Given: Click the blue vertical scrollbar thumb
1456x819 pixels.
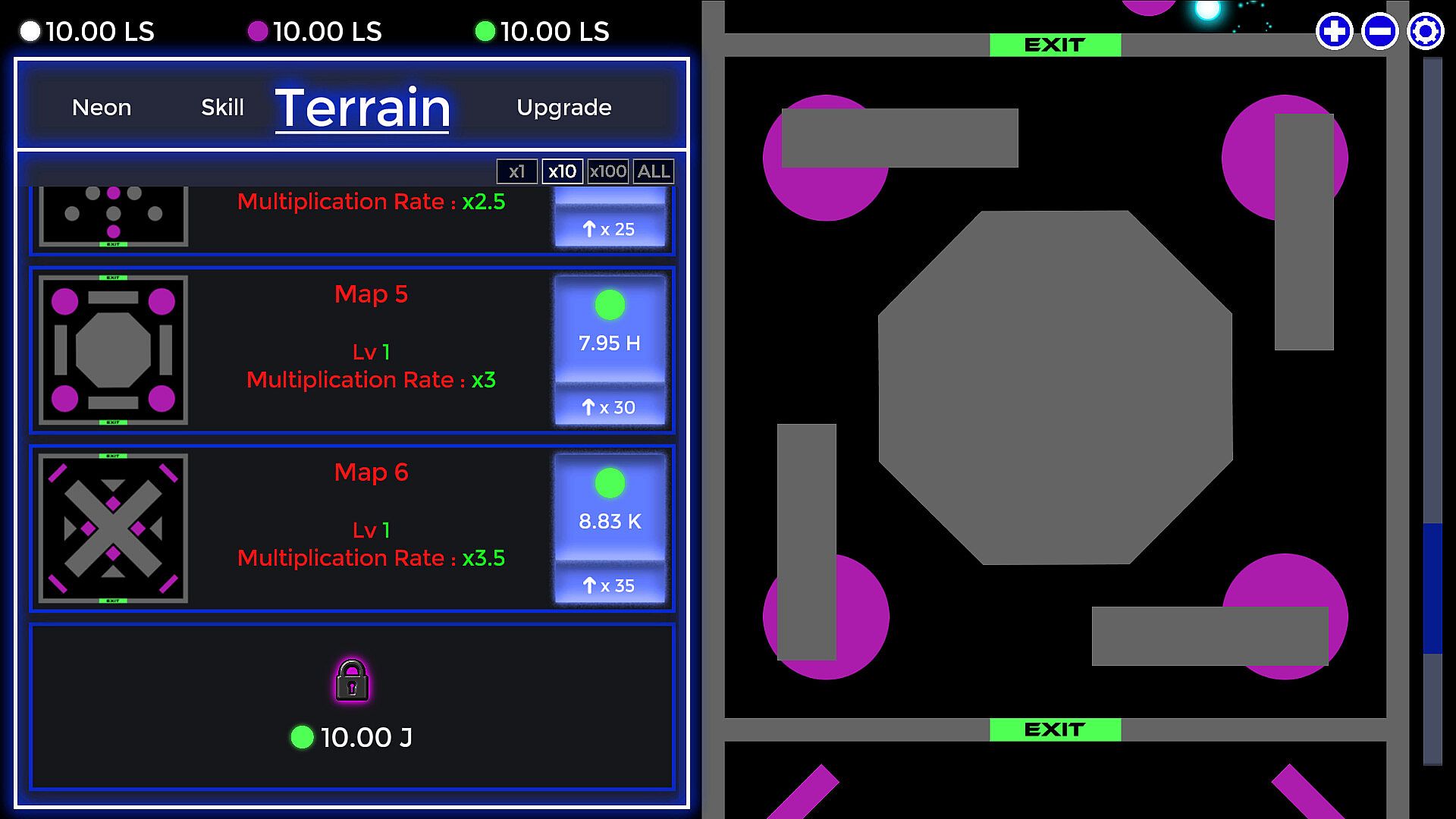Looking at the screenshot, I should (1432, 588).
